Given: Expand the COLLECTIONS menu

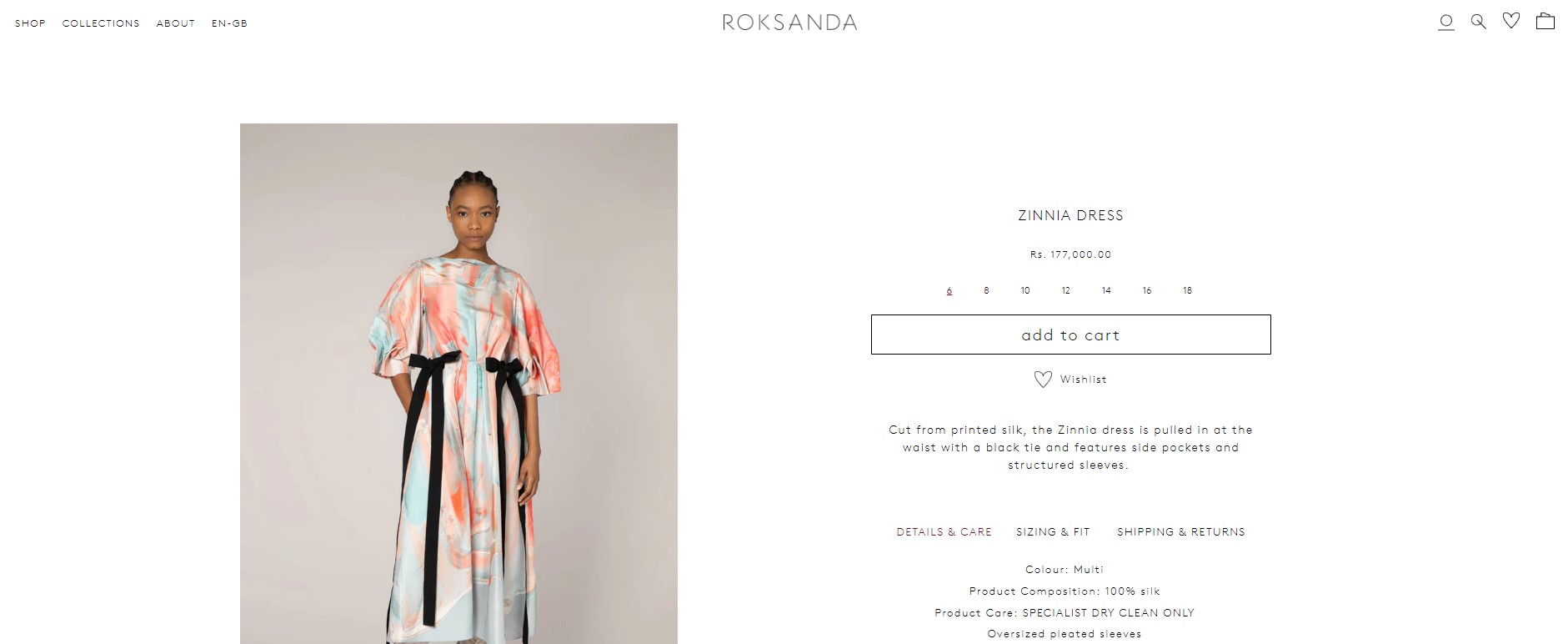Looking at the screenshot, I should [x=101, y=23].
